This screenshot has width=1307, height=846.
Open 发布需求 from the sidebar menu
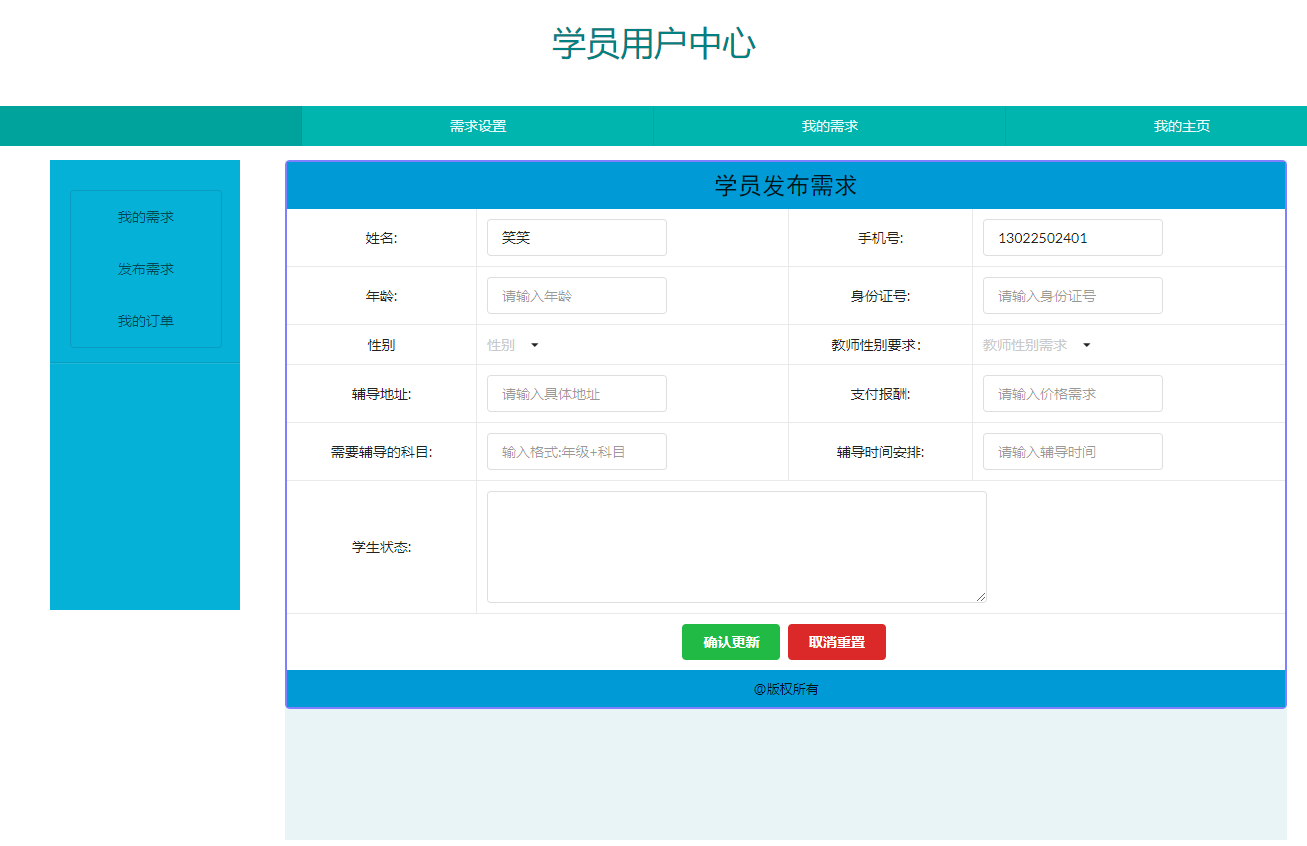tap(145, 268)
